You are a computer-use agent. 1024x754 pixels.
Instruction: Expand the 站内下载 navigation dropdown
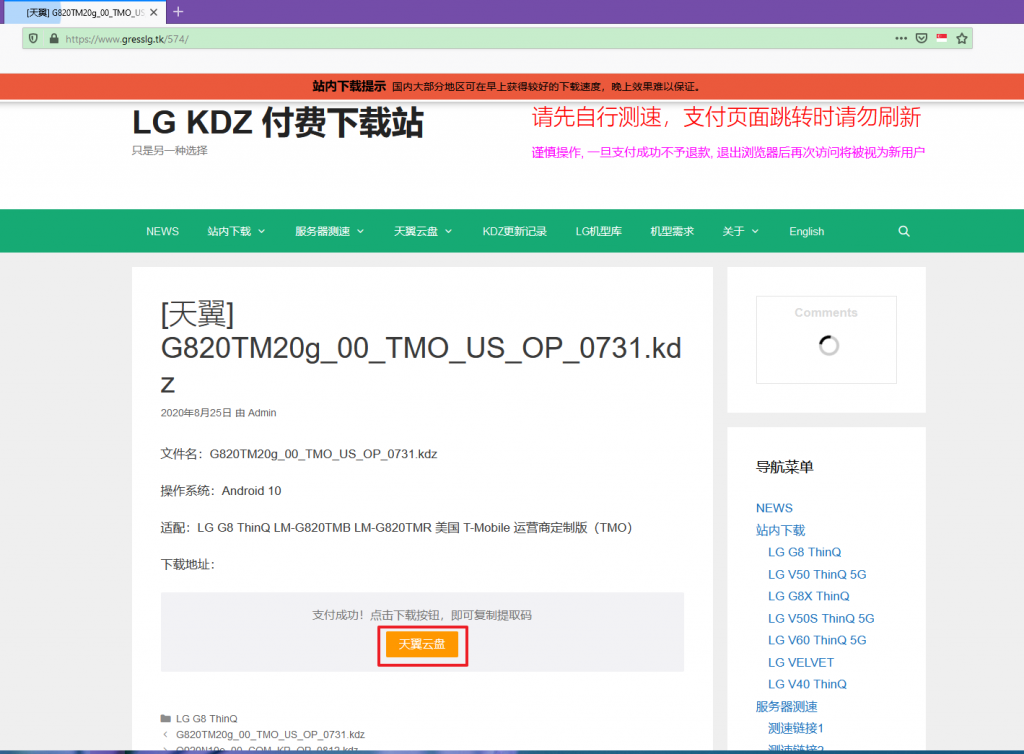(x=236, y=231)
